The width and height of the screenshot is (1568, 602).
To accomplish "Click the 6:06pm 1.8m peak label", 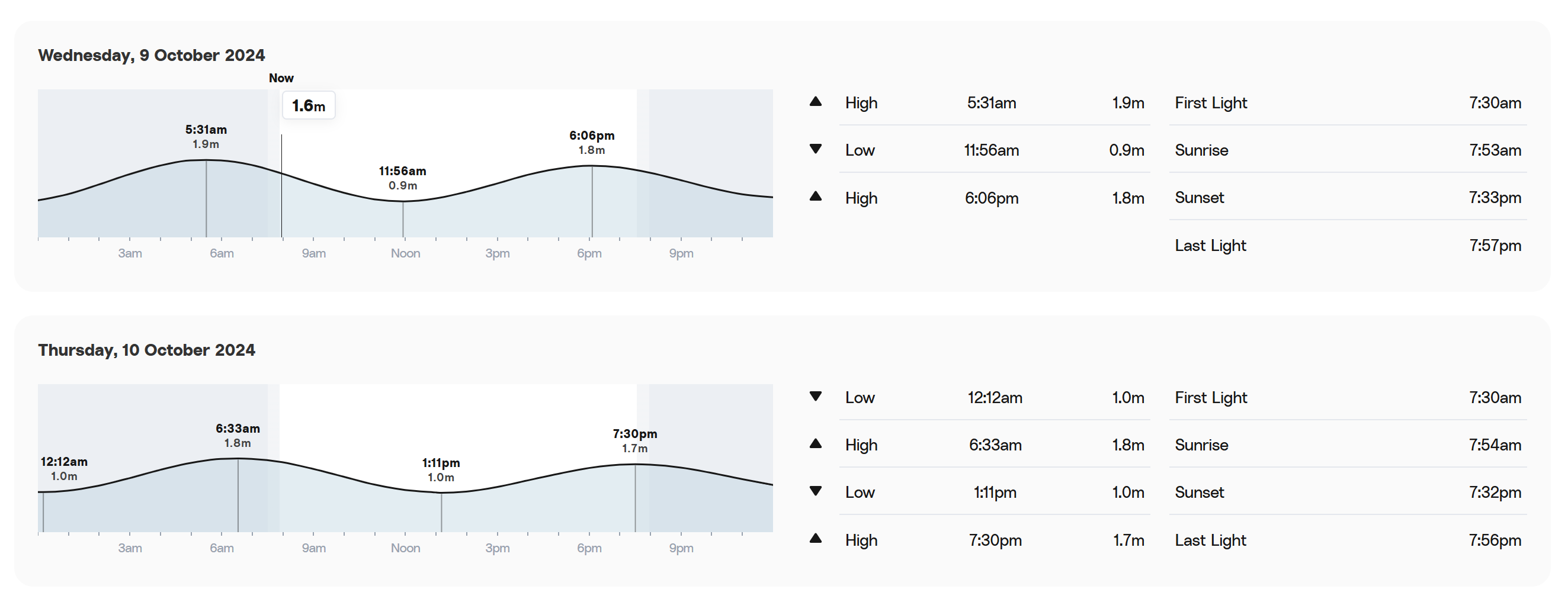I will tap(592, 142).
